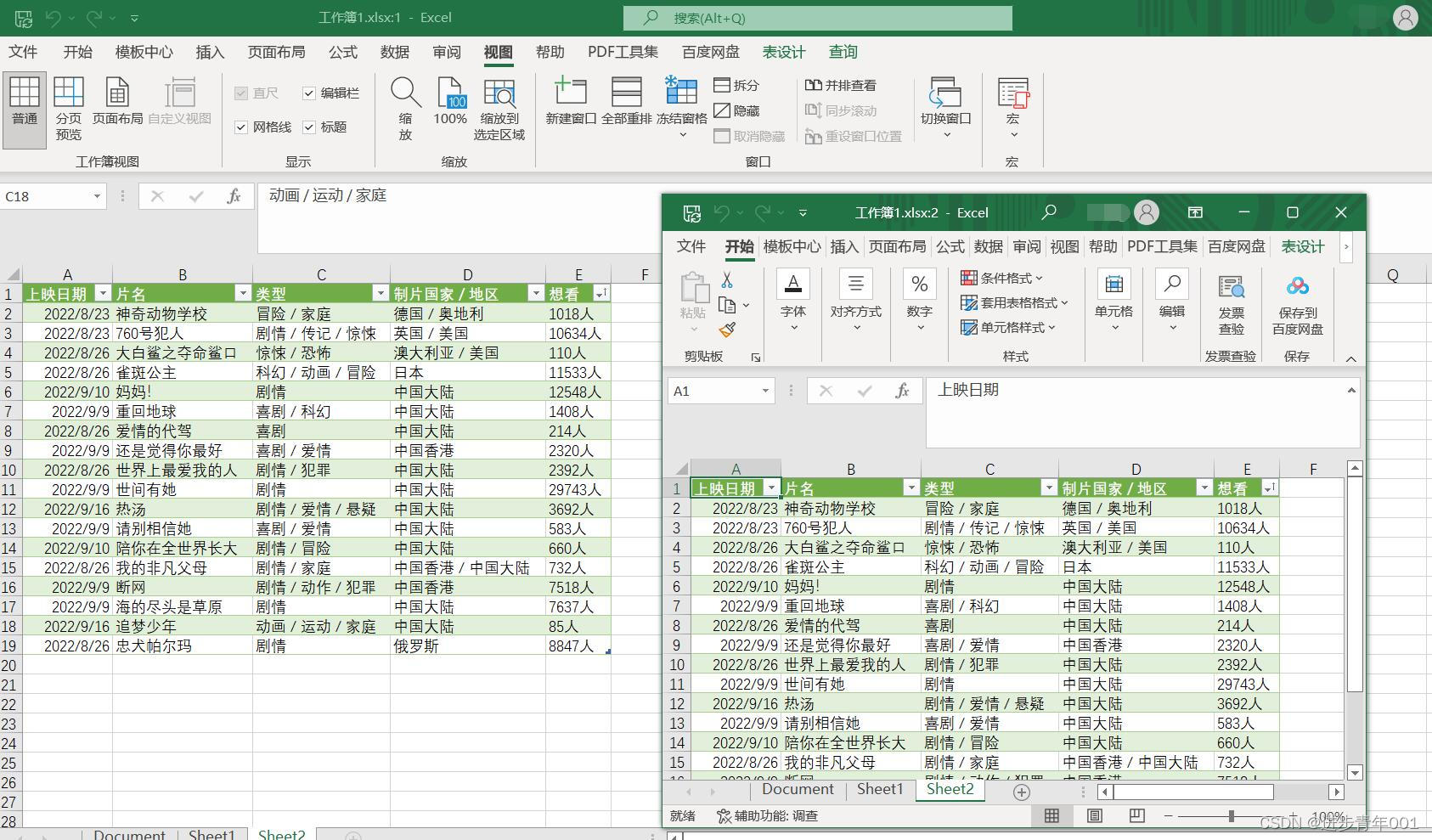Collapse ribbon in second window
1432x840 pixels.
(1350, 358)
